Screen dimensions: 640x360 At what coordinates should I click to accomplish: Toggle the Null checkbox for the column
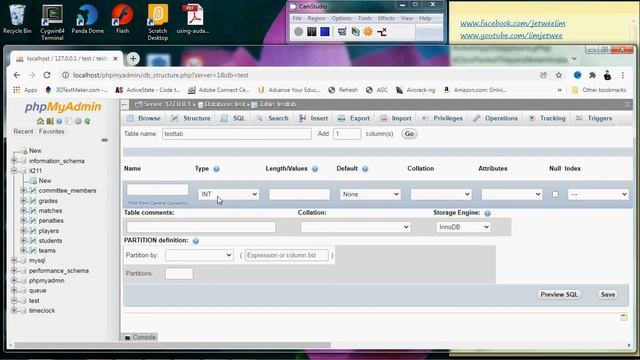(x=555, y=194)
